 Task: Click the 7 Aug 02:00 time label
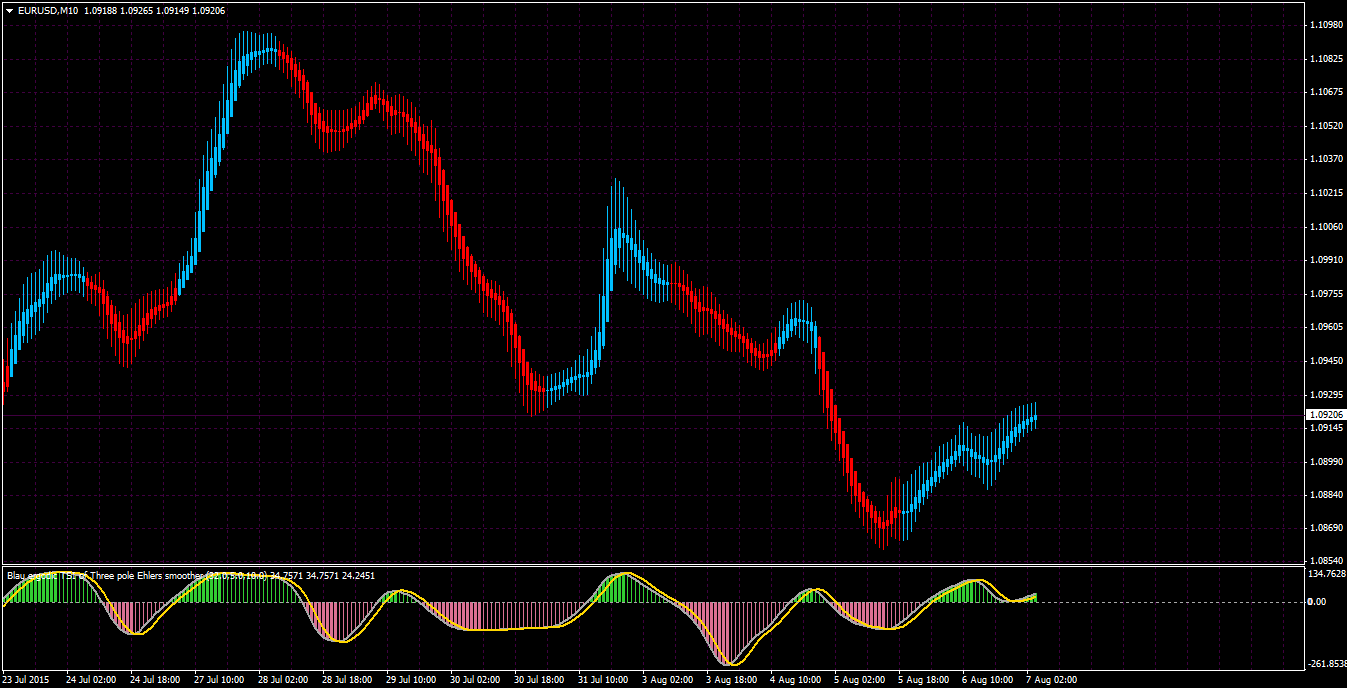click(1051, 680)
